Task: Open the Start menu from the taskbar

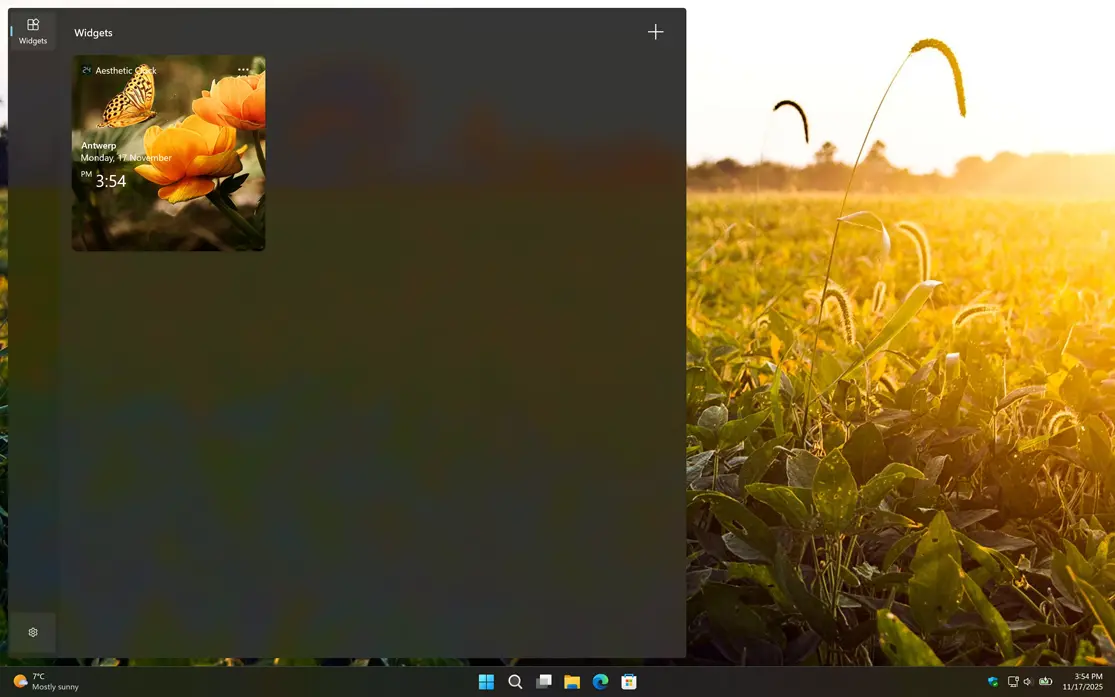Action: 486,681
